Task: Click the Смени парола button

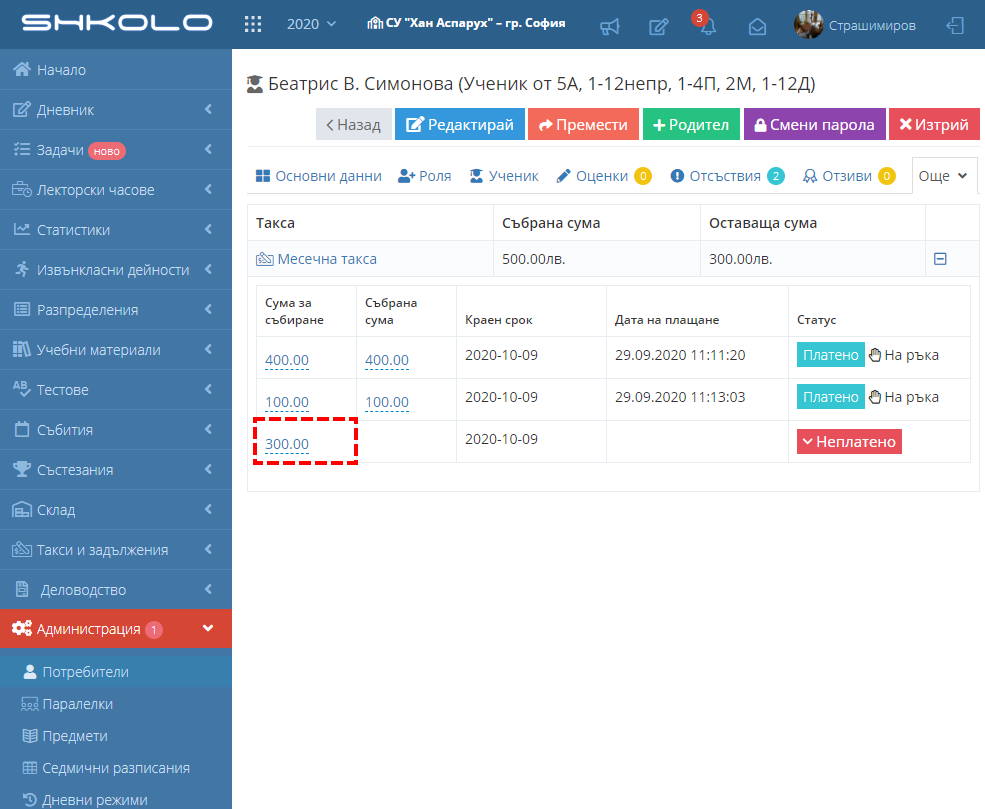Action: (x=815, y=124)
